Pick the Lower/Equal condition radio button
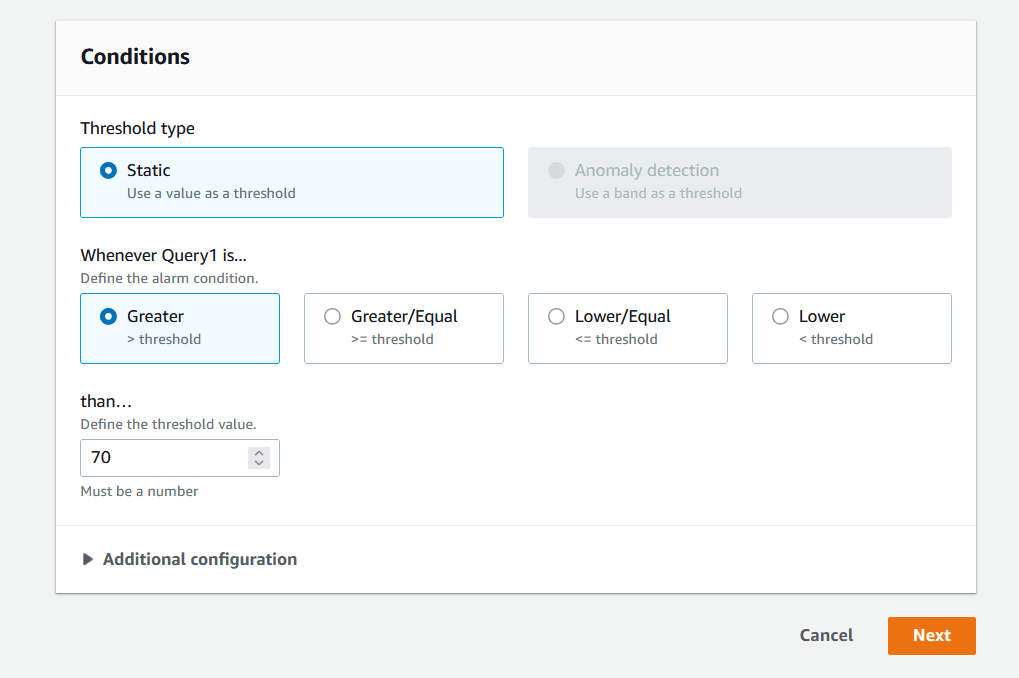 pos(557,317)
